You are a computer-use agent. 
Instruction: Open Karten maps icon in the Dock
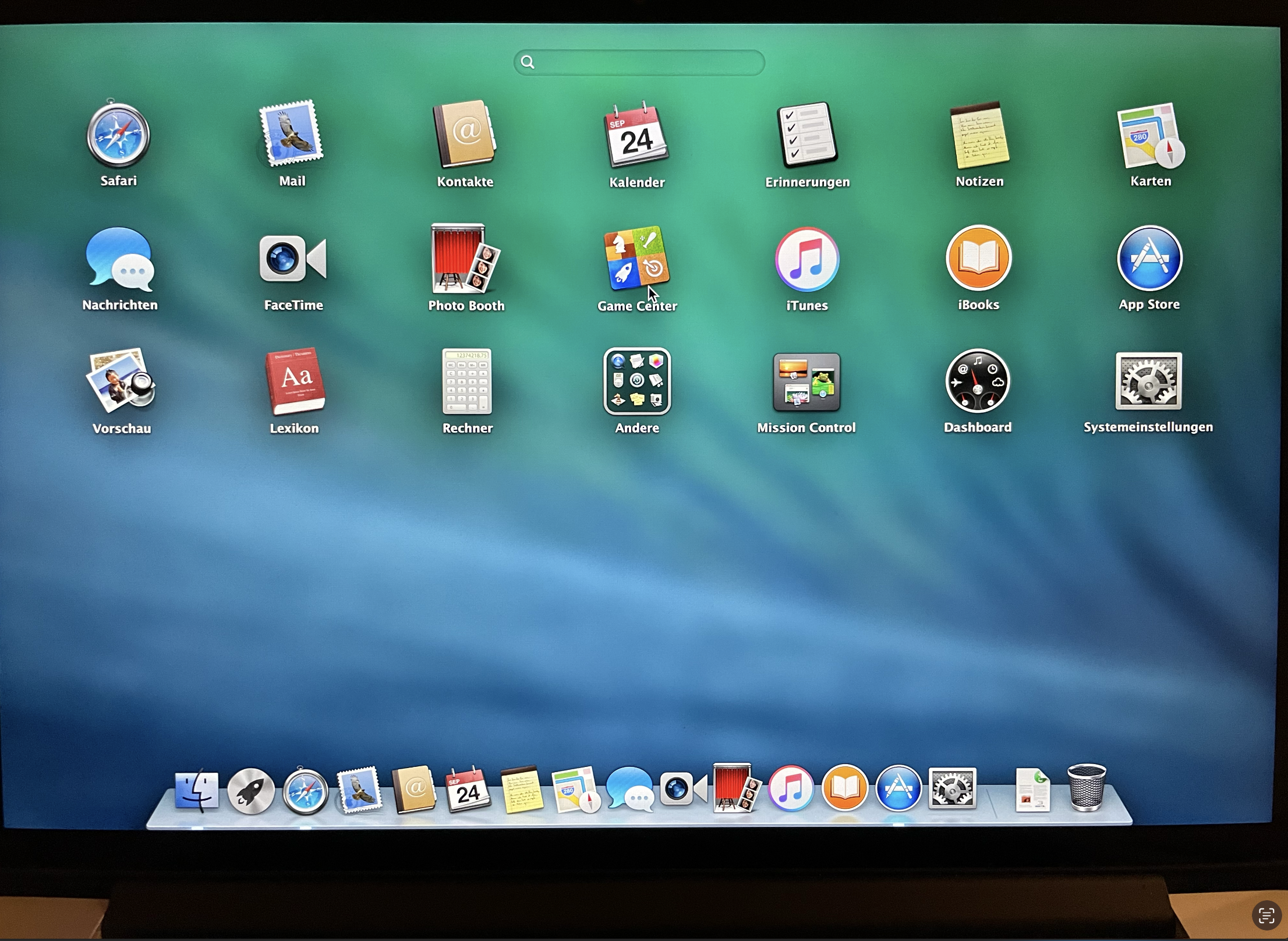point(576,790)
